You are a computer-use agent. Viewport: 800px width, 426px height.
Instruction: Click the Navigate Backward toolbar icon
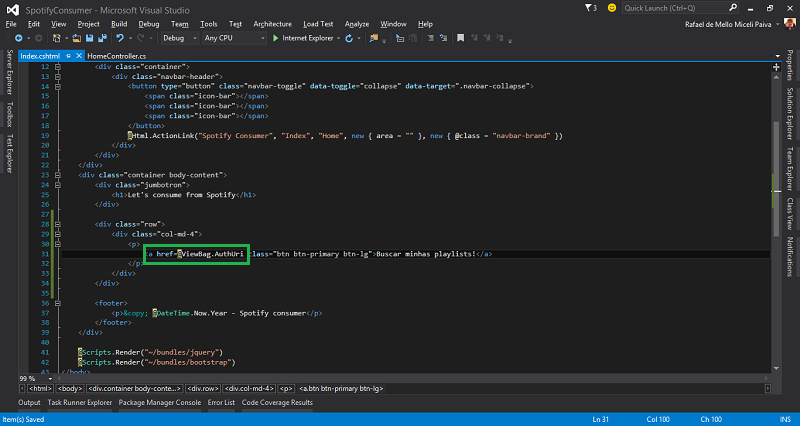tap(19, 37)
